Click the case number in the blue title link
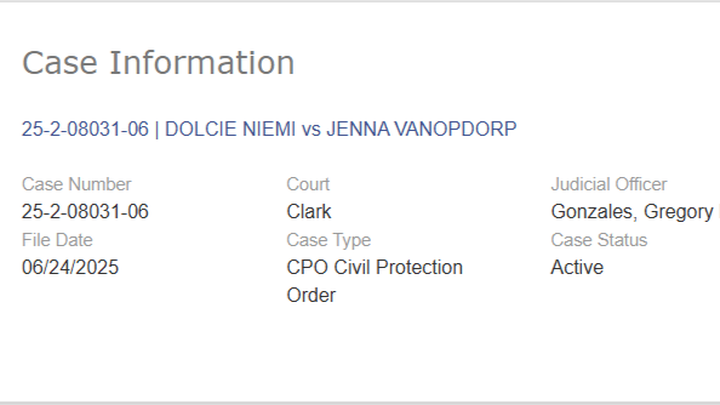 (x=85, y=129)
